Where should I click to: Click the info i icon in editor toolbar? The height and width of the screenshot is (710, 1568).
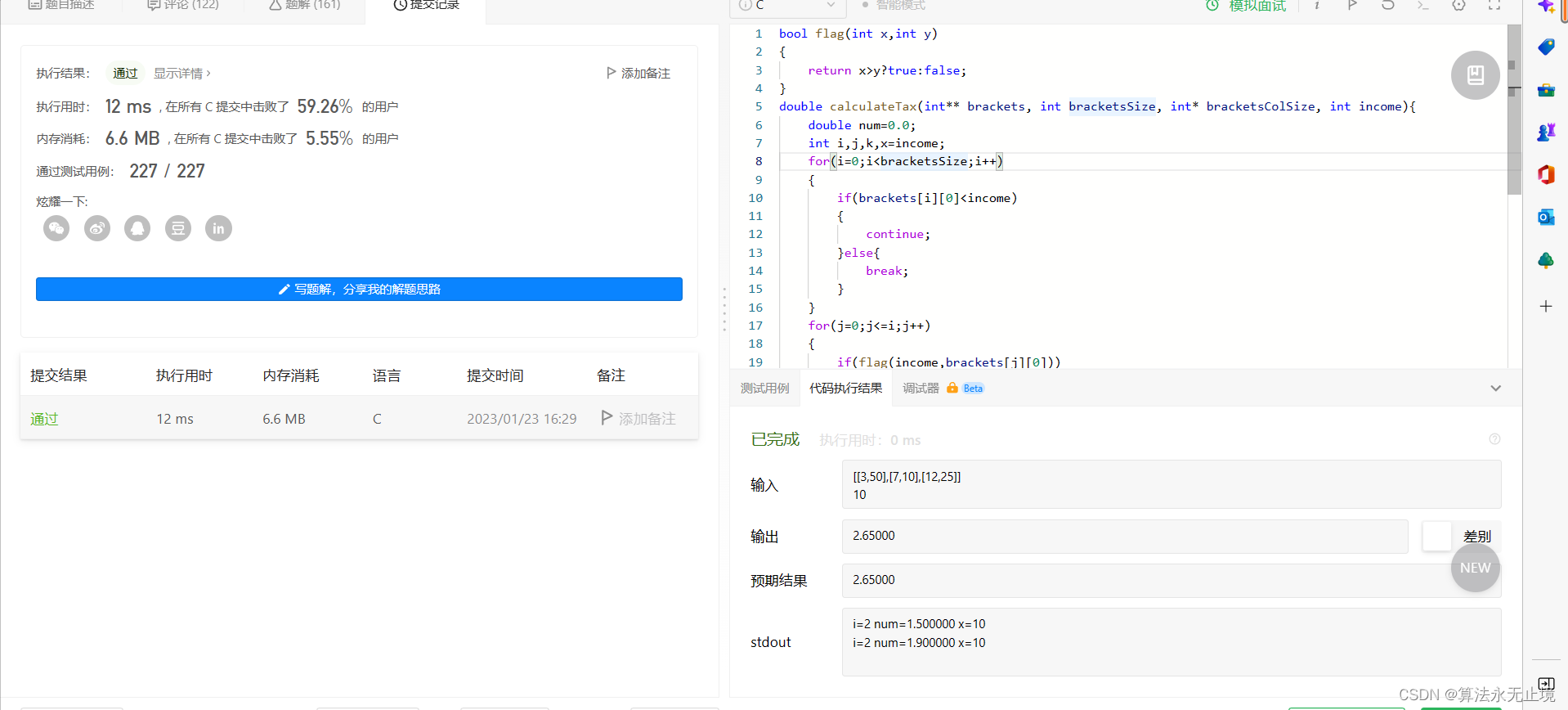(1317, 5)
